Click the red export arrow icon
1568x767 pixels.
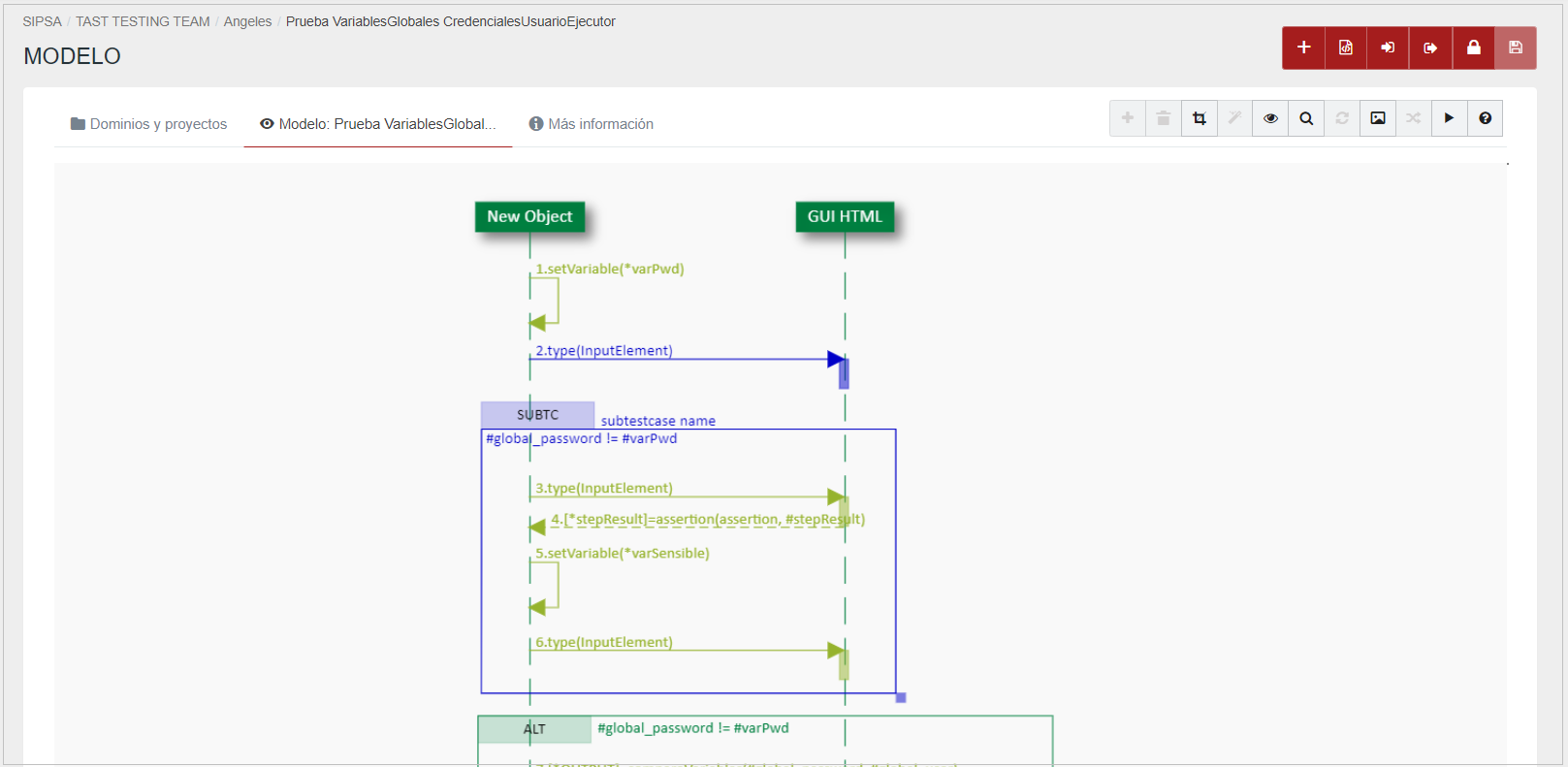(x=1430, y=48)
